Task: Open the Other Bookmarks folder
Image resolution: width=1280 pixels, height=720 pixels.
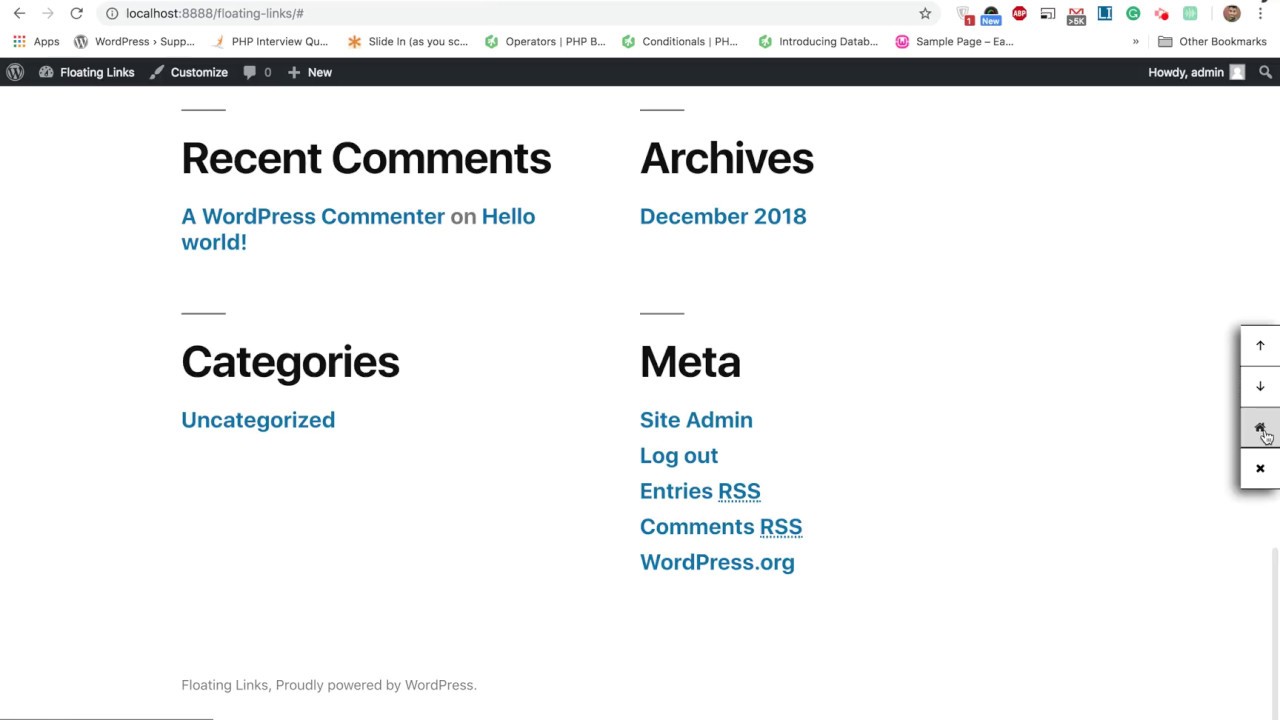Action: (1212, 42)
